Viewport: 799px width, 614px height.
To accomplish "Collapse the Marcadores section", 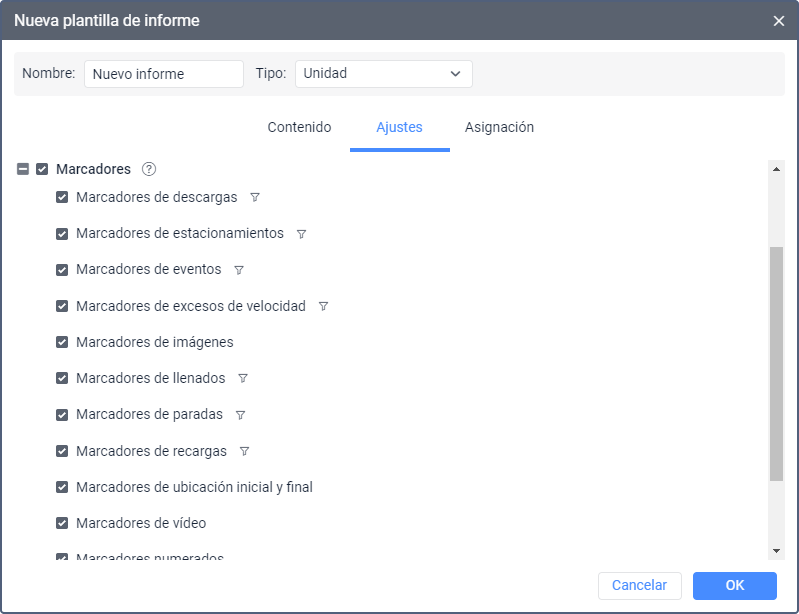I will point(23,169).
